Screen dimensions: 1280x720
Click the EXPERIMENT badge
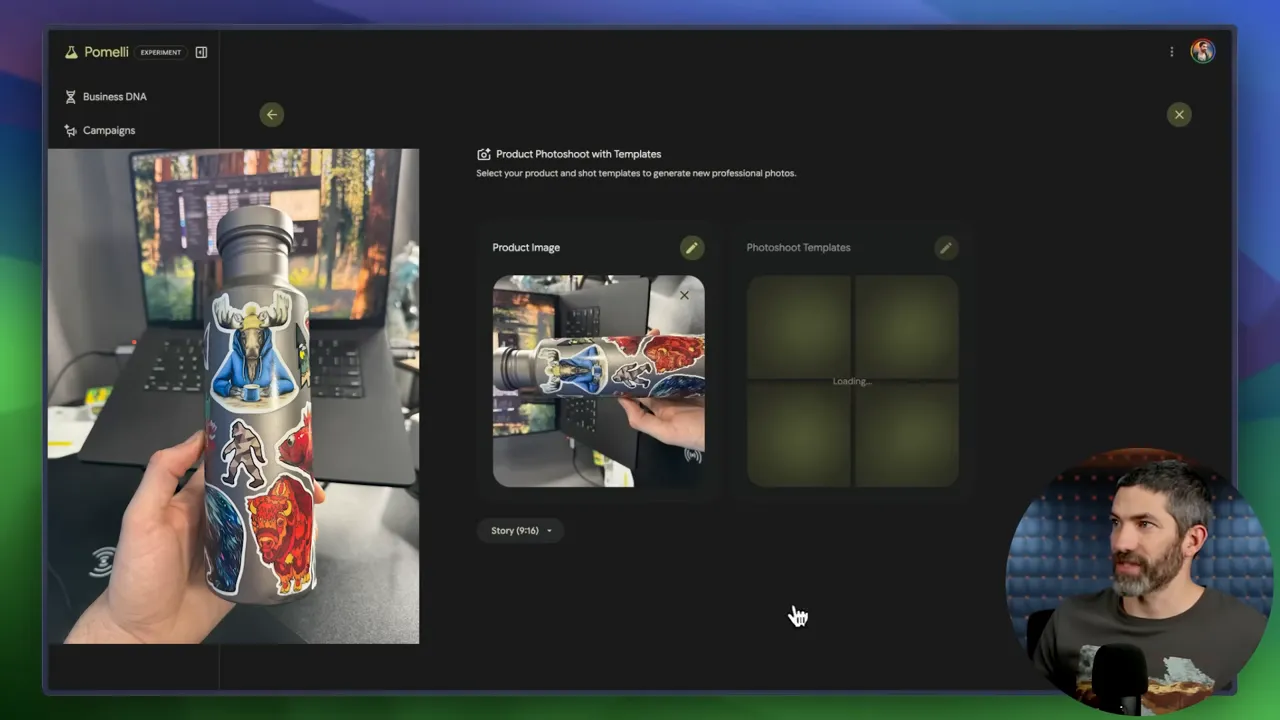click(161, 52)
